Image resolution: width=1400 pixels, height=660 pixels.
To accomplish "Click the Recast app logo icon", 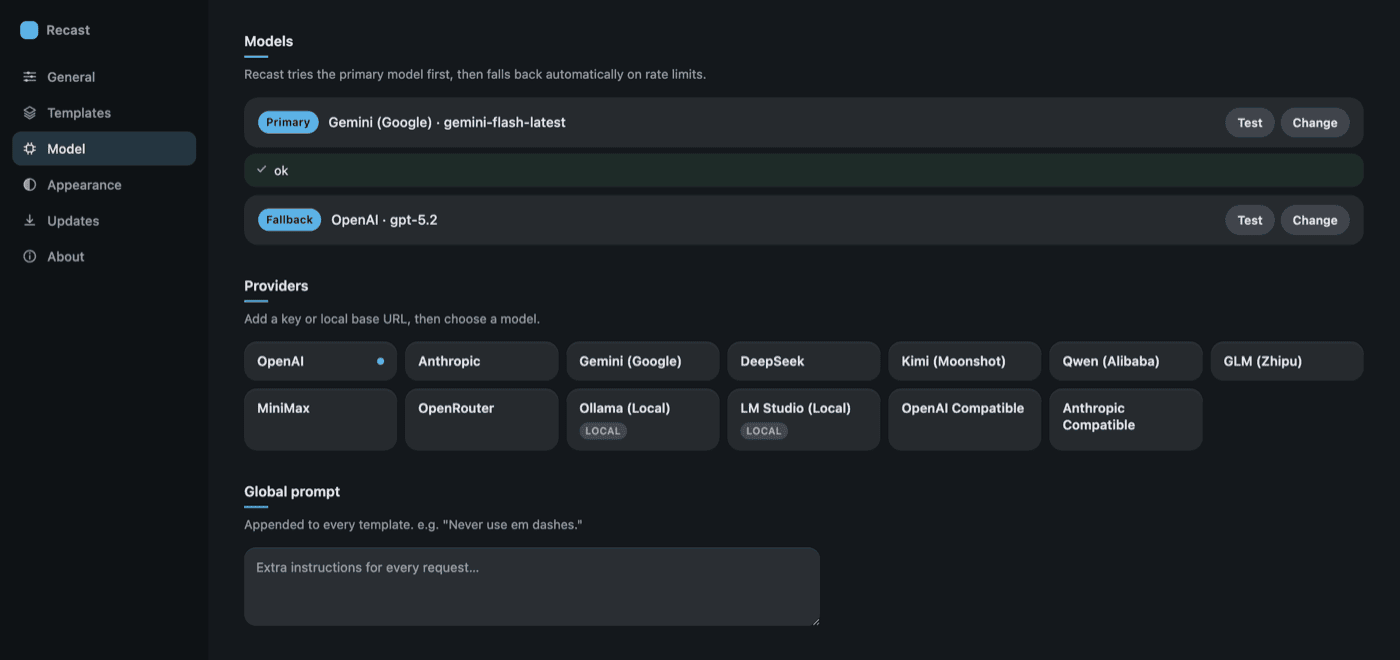I will (x=29, y=30).
